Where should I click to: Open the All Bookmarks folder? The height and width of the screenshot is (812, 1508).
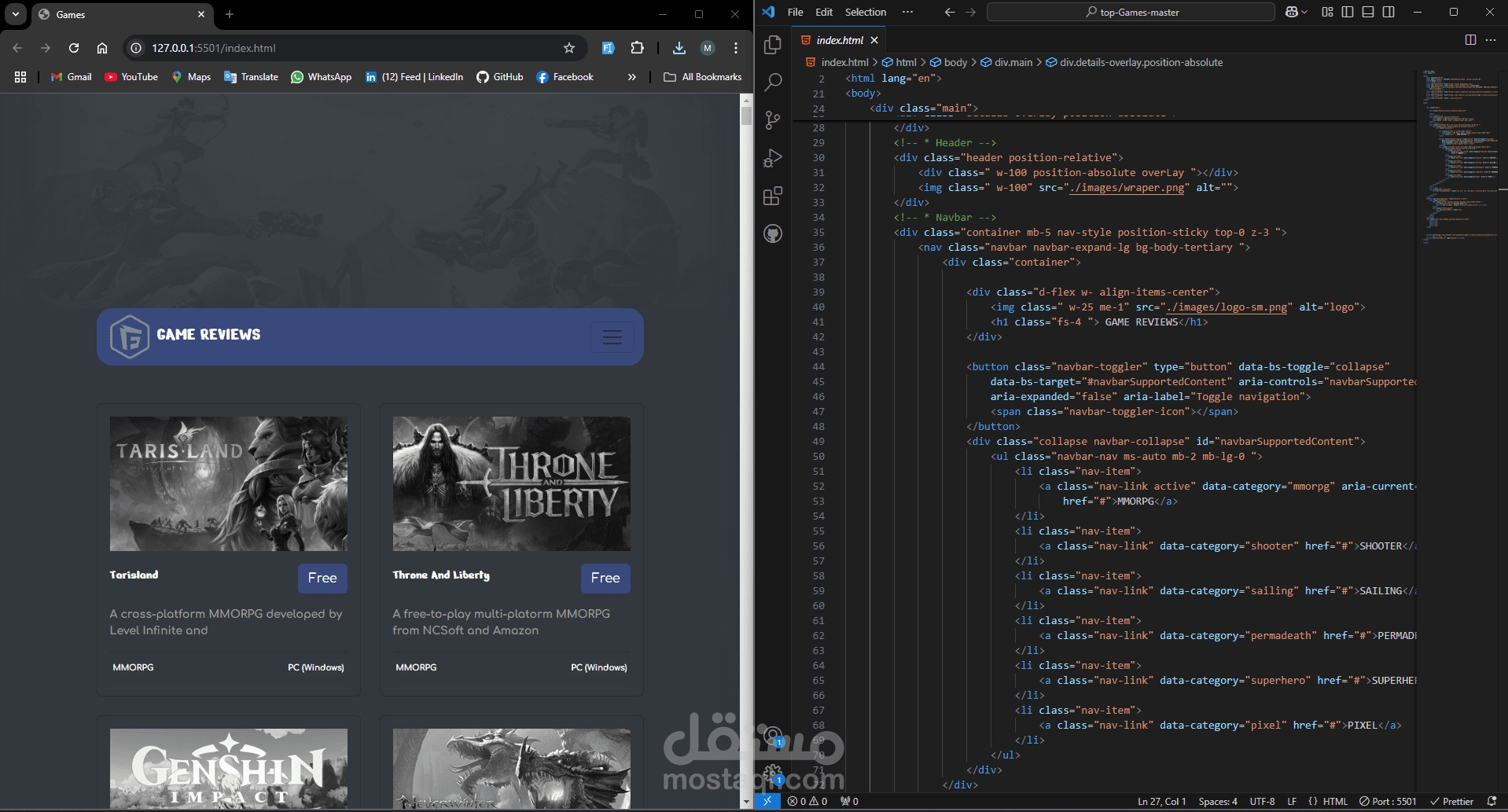(703, 77)
